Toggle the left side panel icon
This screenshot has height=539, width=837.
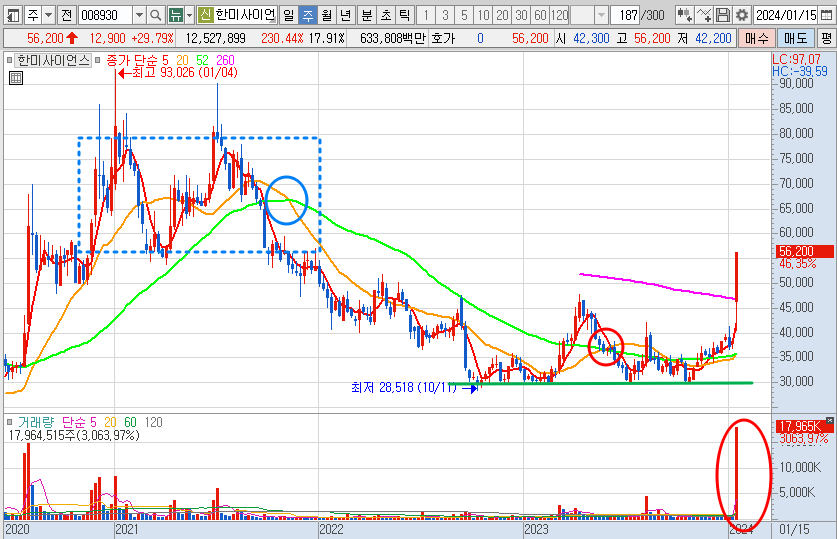coord(13,15)
